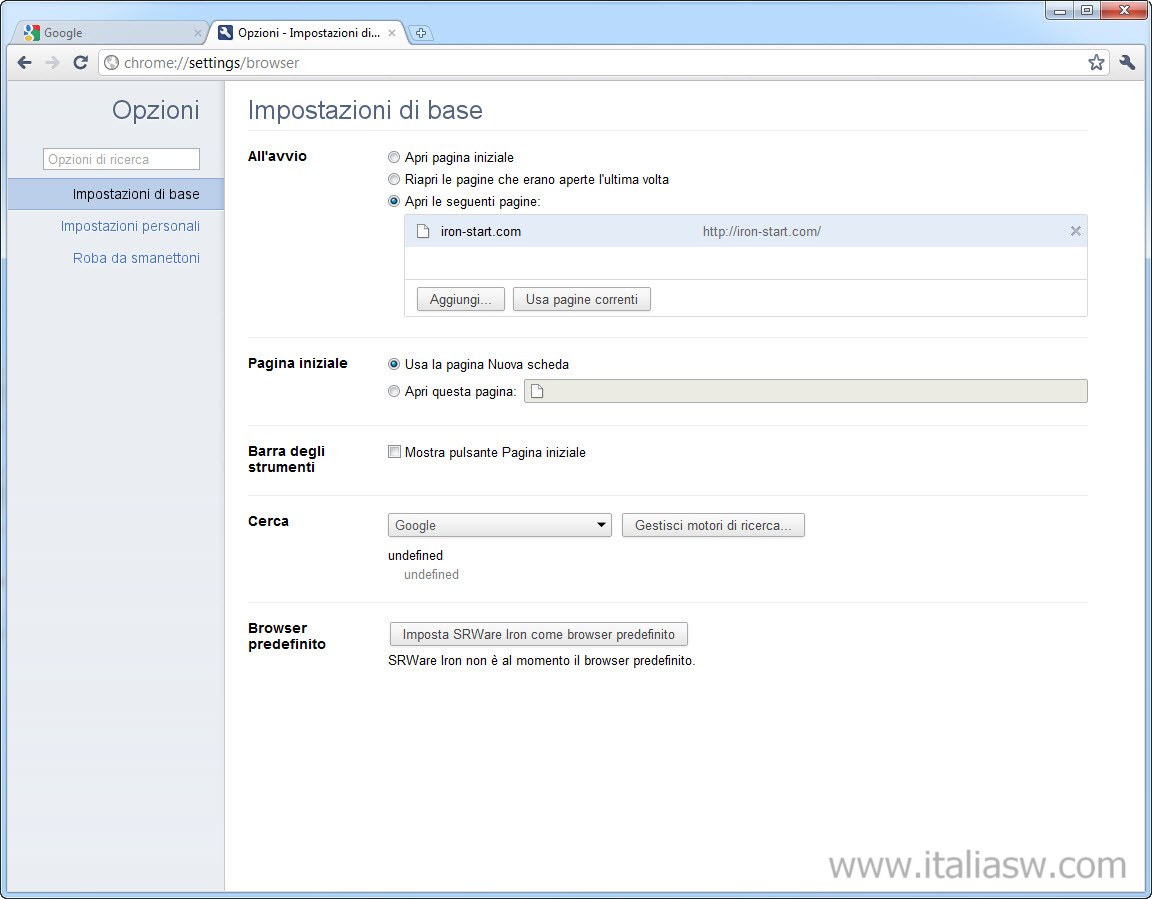
Task: Select Apri pagina iniziale radio button
Action: (394, 157)
